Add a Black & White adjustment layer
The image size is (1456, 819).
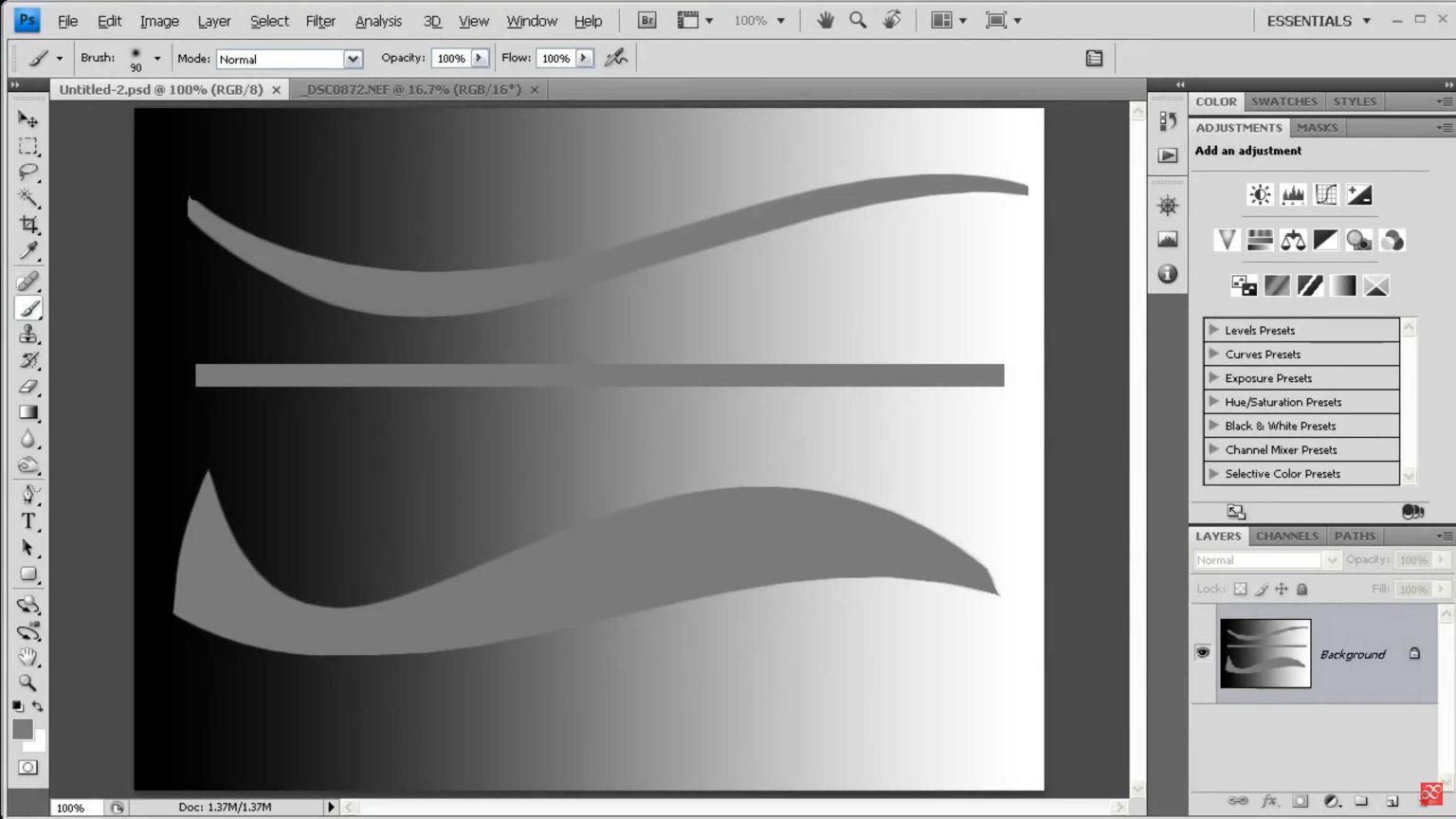[x=1326, y=240]
